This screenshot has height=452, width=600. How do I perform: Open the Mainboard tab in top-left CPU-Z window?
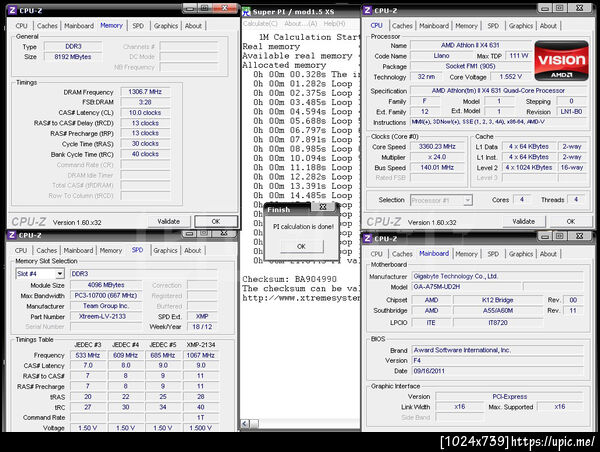coord(79,26)
